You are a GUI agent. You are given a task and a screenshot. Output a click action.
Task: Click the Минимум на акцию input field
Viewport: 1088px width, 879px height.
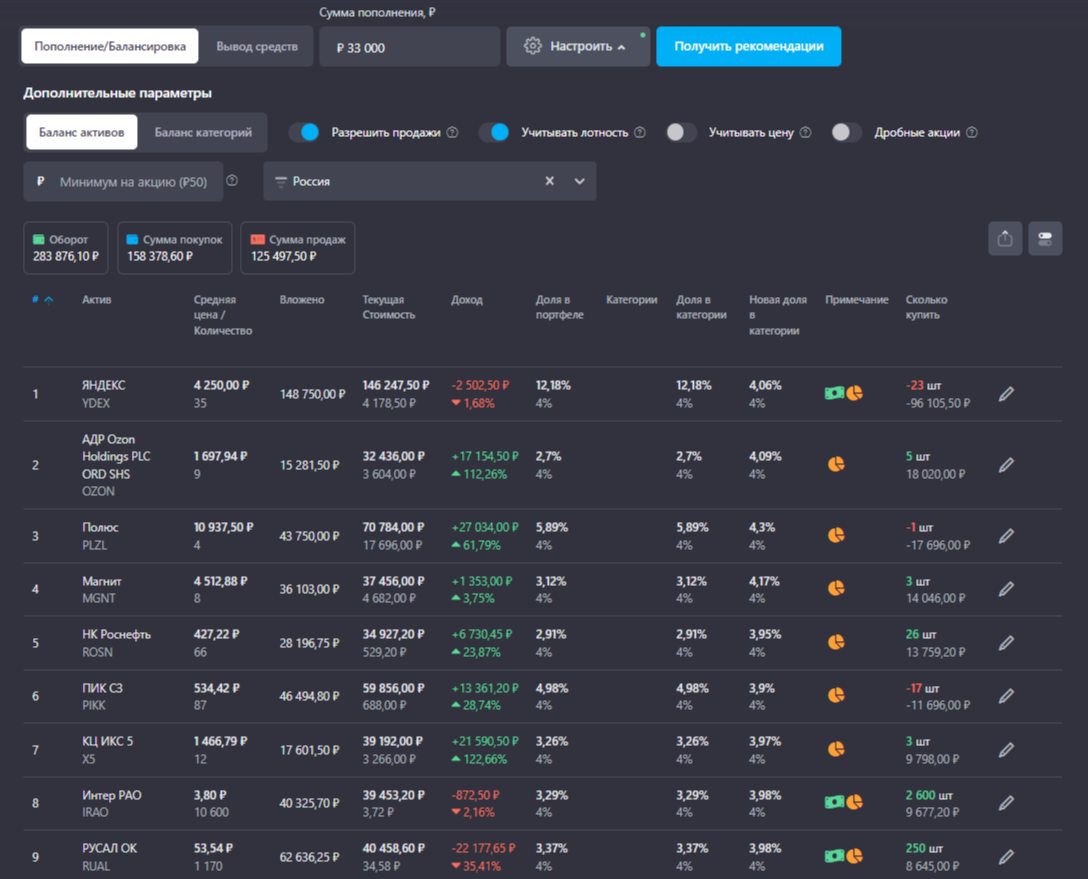[x=124, y=182]
